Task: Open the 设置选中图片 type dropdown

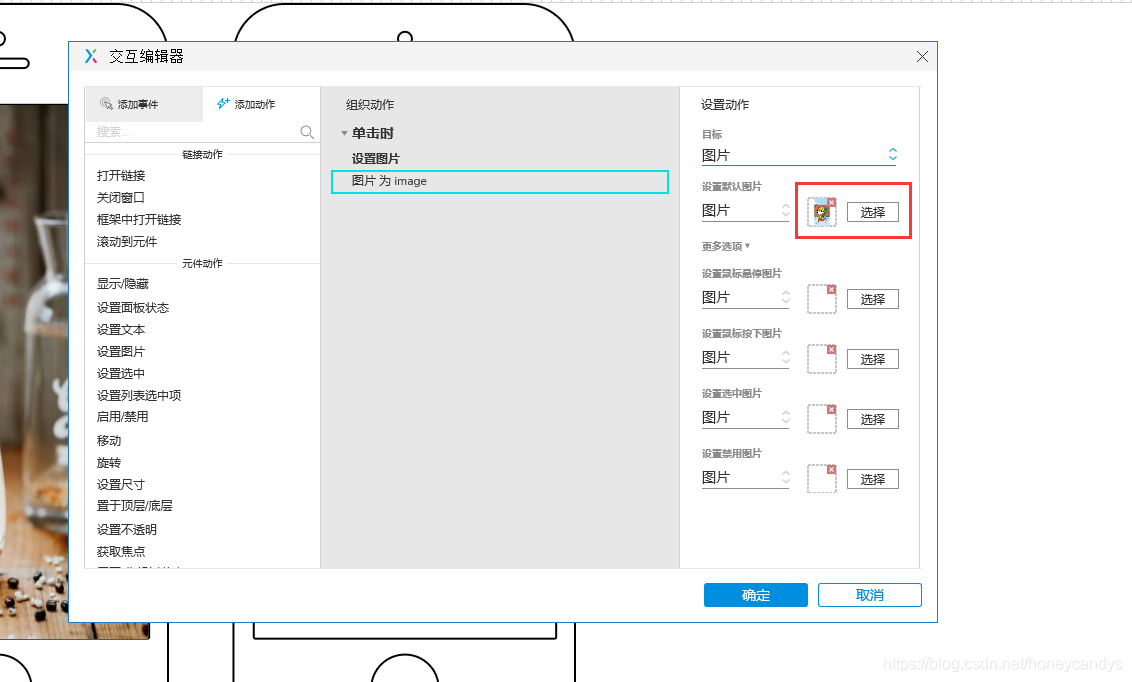Action: 745,417
